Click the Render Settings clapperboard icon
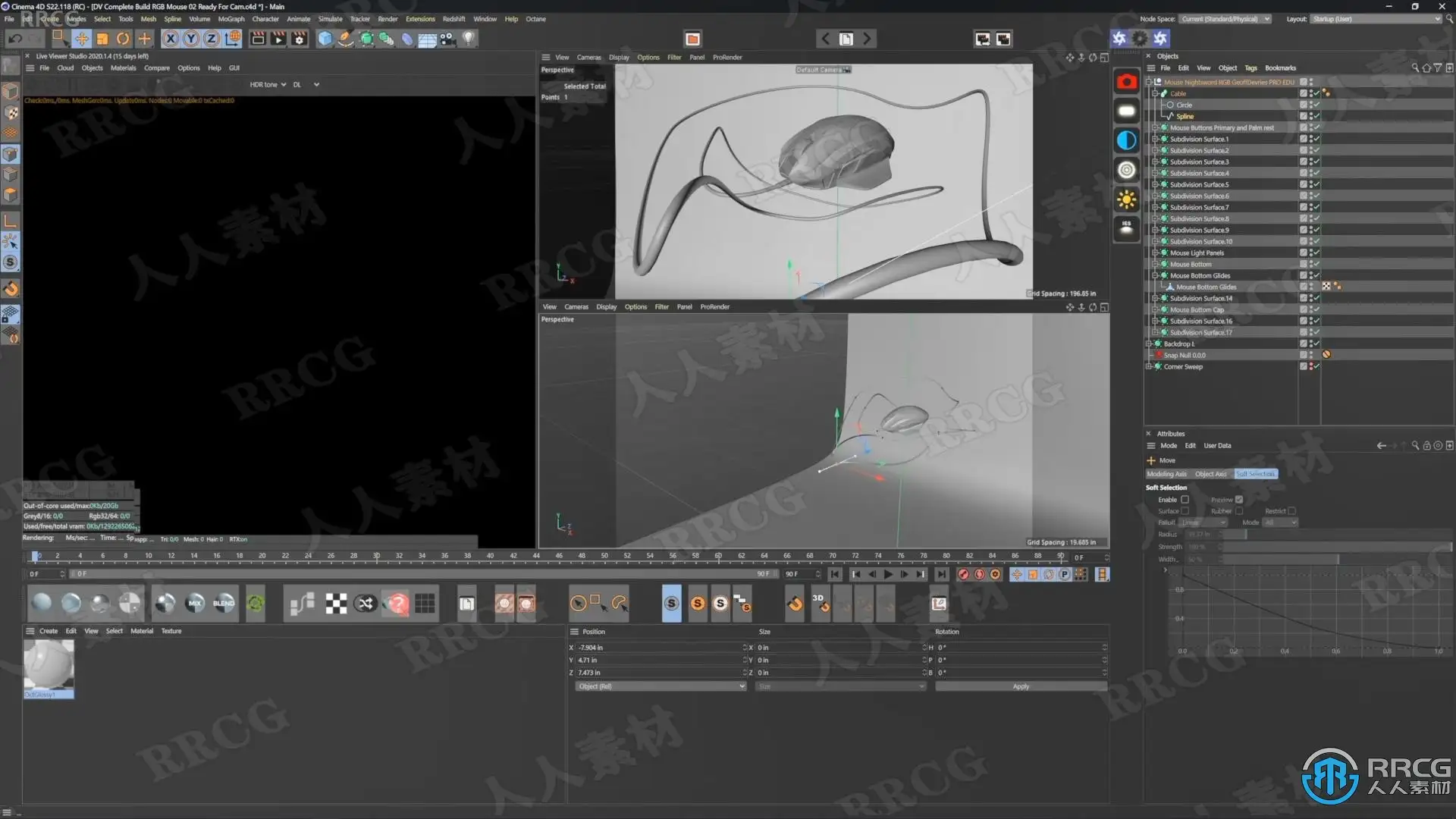The height and width of the screenshot is (819, 1456). [x=300, y=39]
